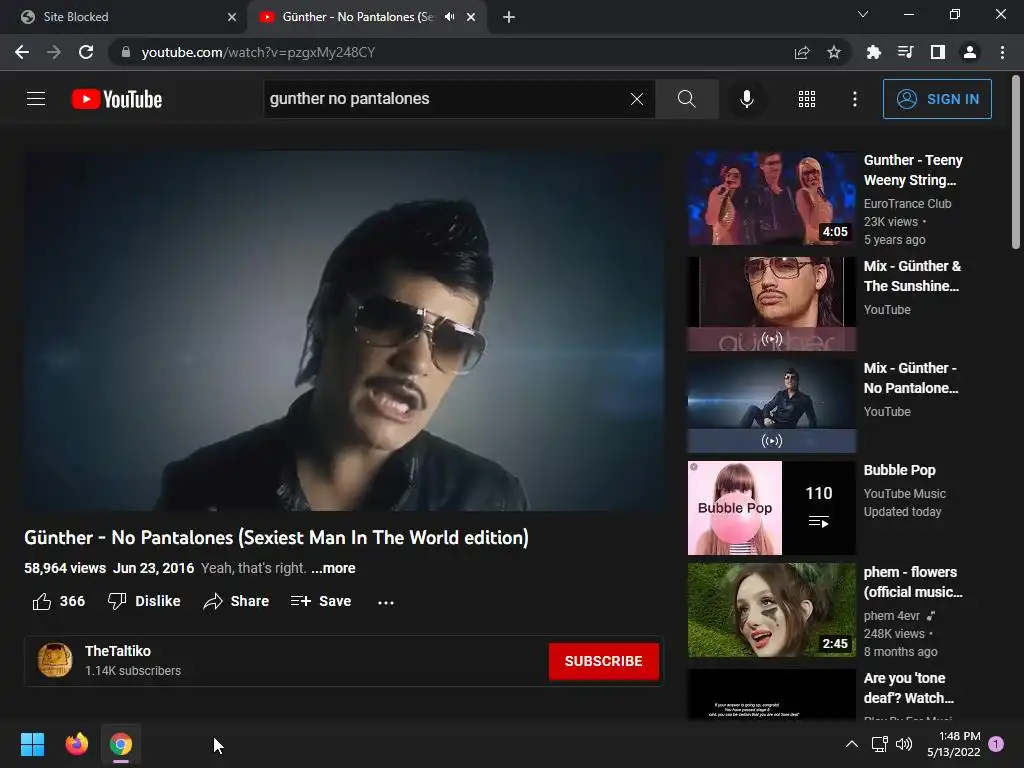1024x768 pixels.
Task: Open TheTaltiko channel avatar
Action: [x=55, y=660]
